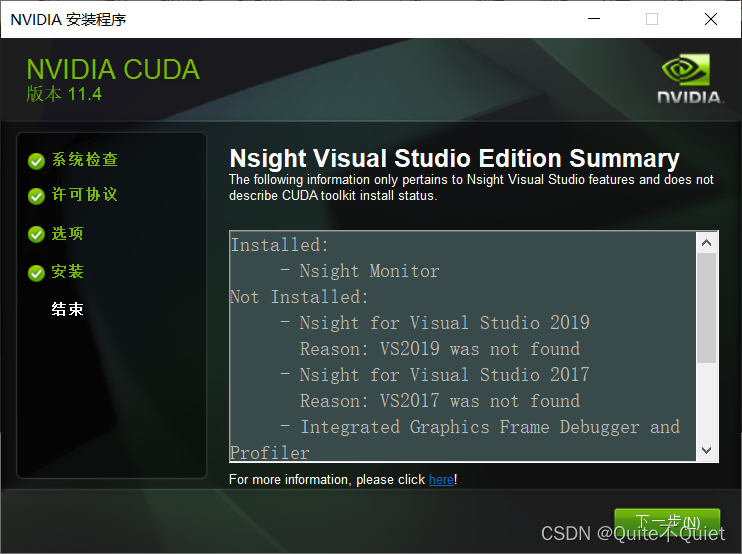Screen dimensions: 742x554
Task: Click the summary scrollbar up arrow
Action: pos(707,243)
